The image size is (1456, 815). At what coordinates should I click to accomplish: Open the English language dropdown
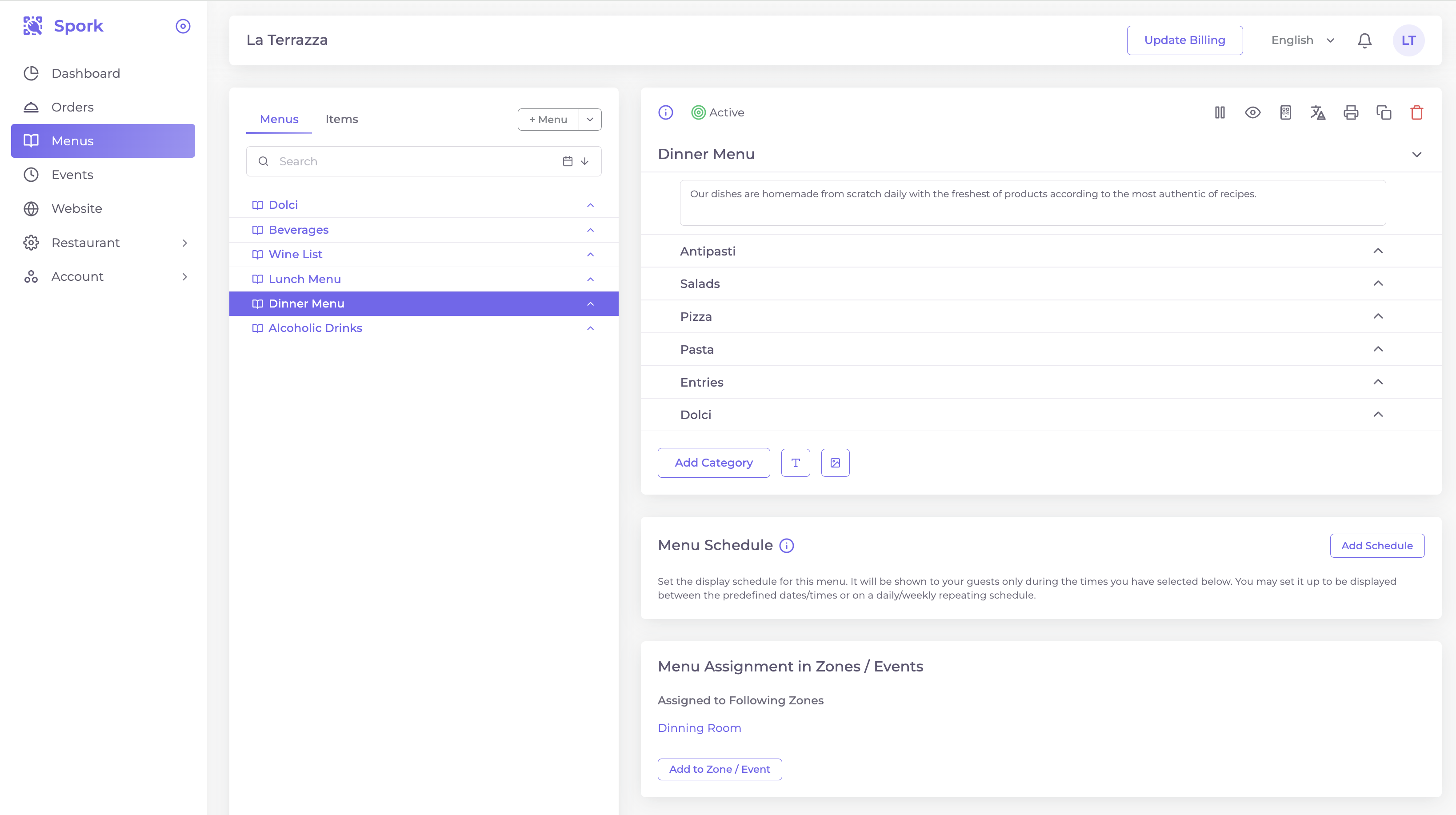1302,40
